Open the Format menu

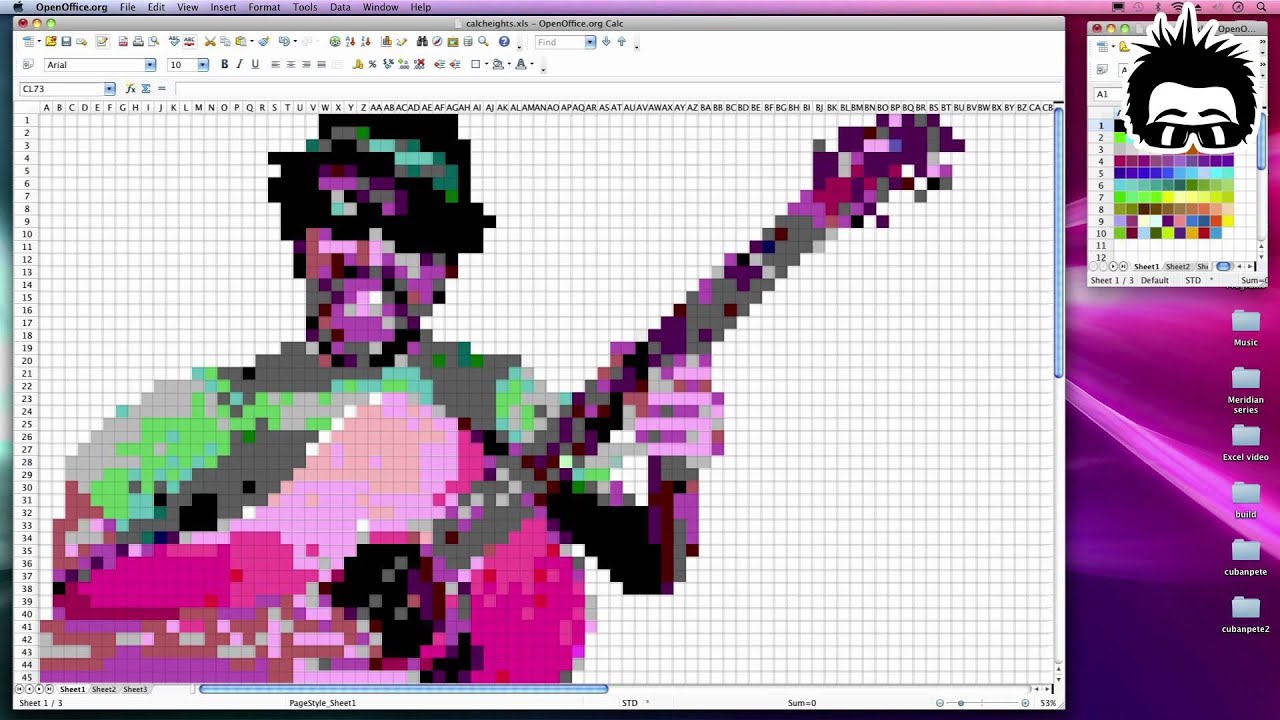(x=264, y=7)
